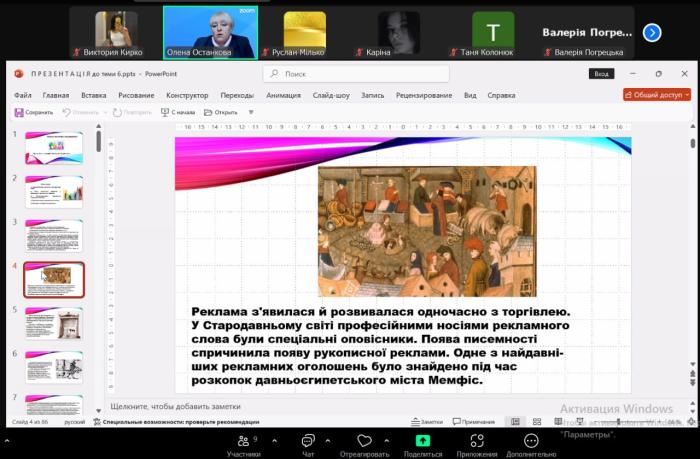Image resolution: width=700 pixels, height=459 pixels.
Task: Toggle the Примечания comments pane
Action: pyautogui.click(x=473, y=422)
